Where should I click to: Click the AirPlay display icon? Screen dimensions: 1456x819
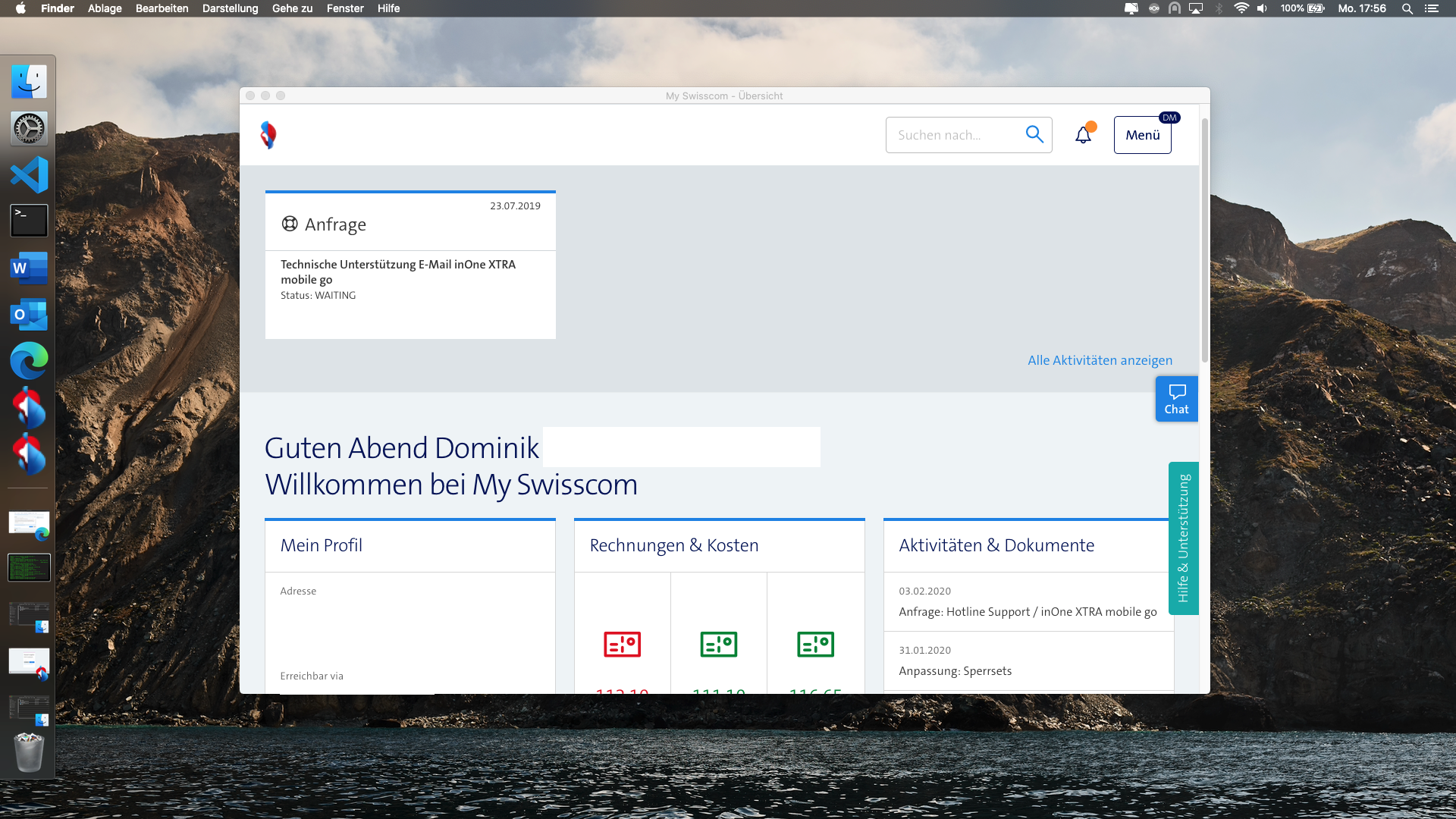(1196, 8)
